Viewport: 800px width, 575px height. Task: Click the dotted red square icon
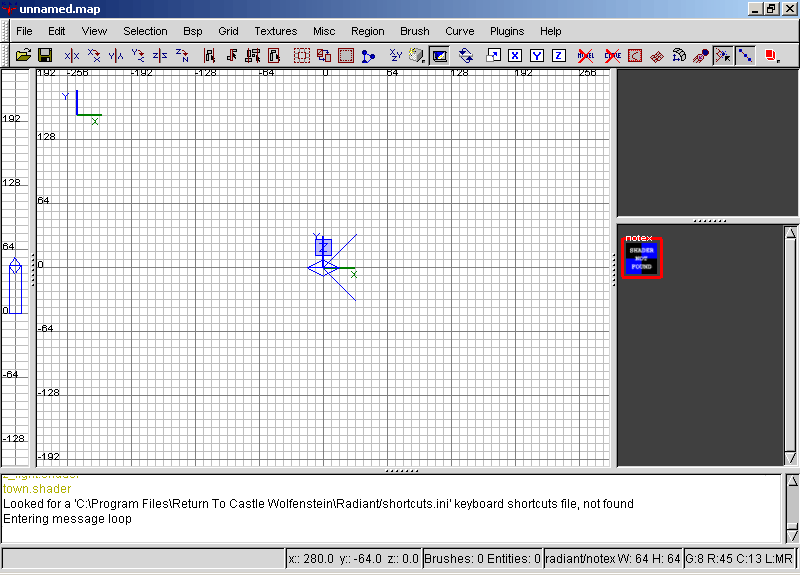click(346, 55)
